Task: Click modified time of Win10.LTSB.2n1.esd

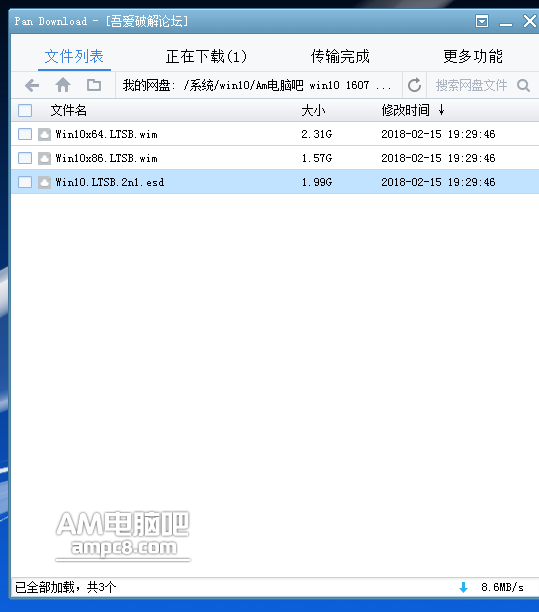Action: click(438, 182)
